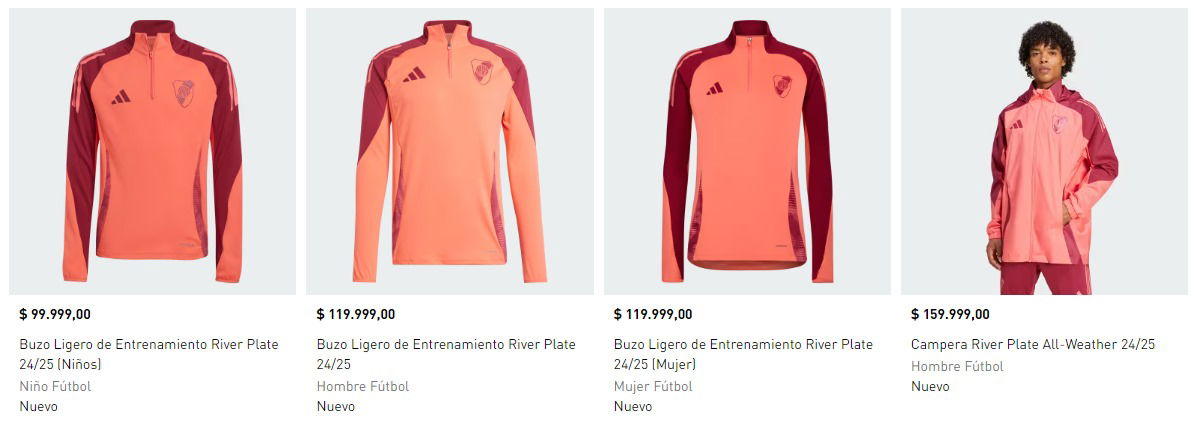Open the women's training top product image
This screenshot has height=423, width=1194.
coord(747,151)
